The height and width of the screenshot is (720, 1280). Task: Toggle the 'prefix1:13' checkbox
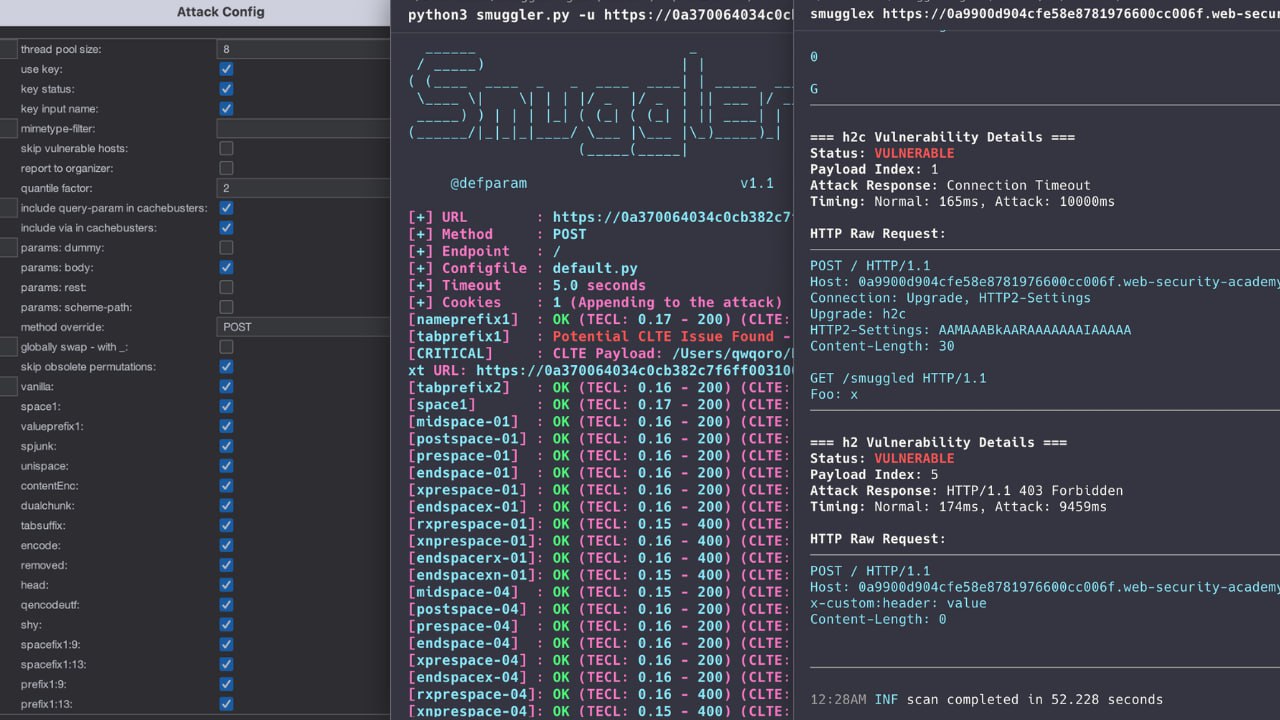pyautogui.click(x=226, y=704)
